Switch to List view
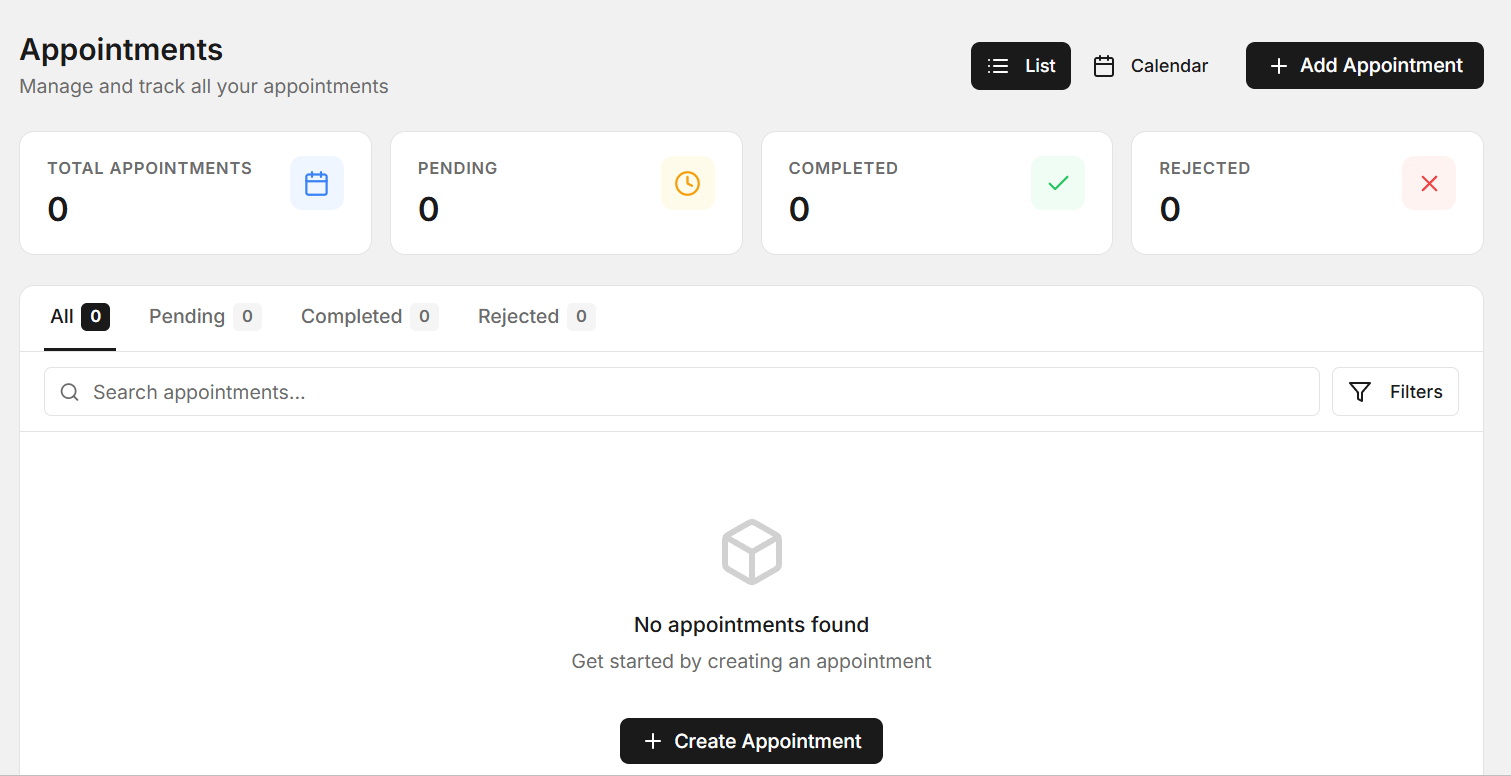1511x776 pixels. [x=1021, y=66]
